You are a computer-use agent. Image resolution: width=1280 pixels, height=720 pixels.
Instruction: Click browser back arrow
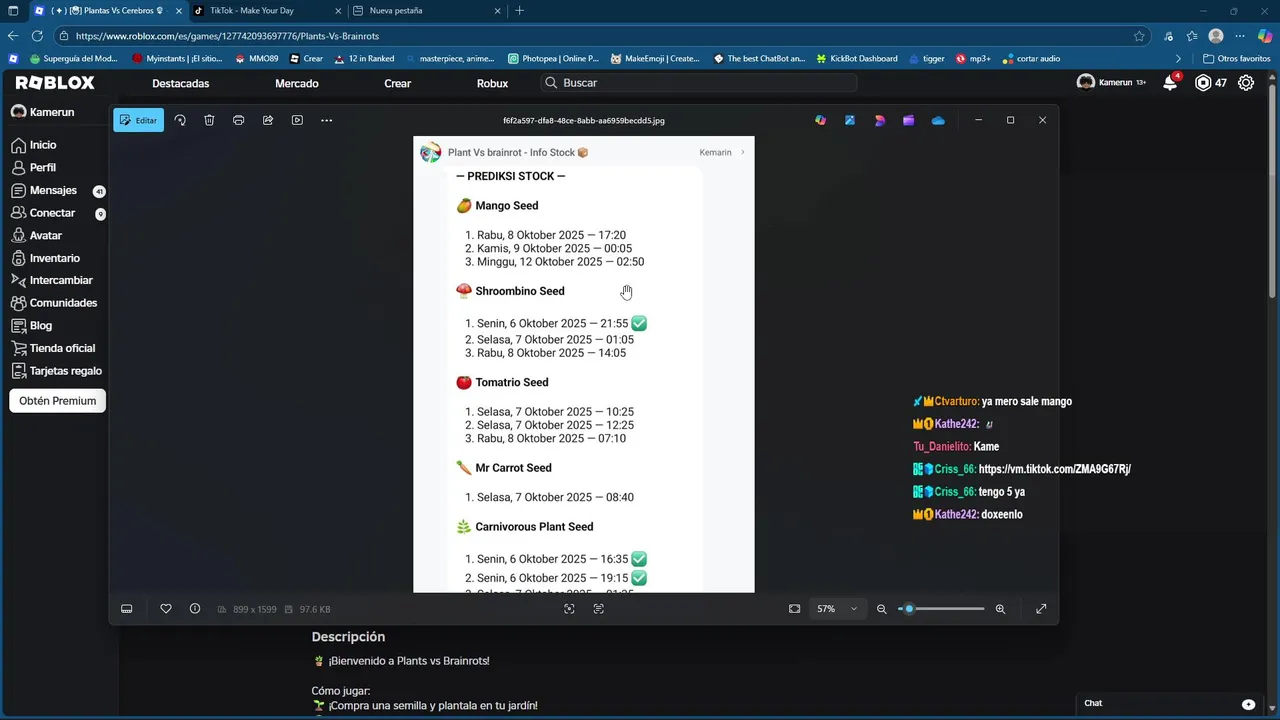click(13, 36)
